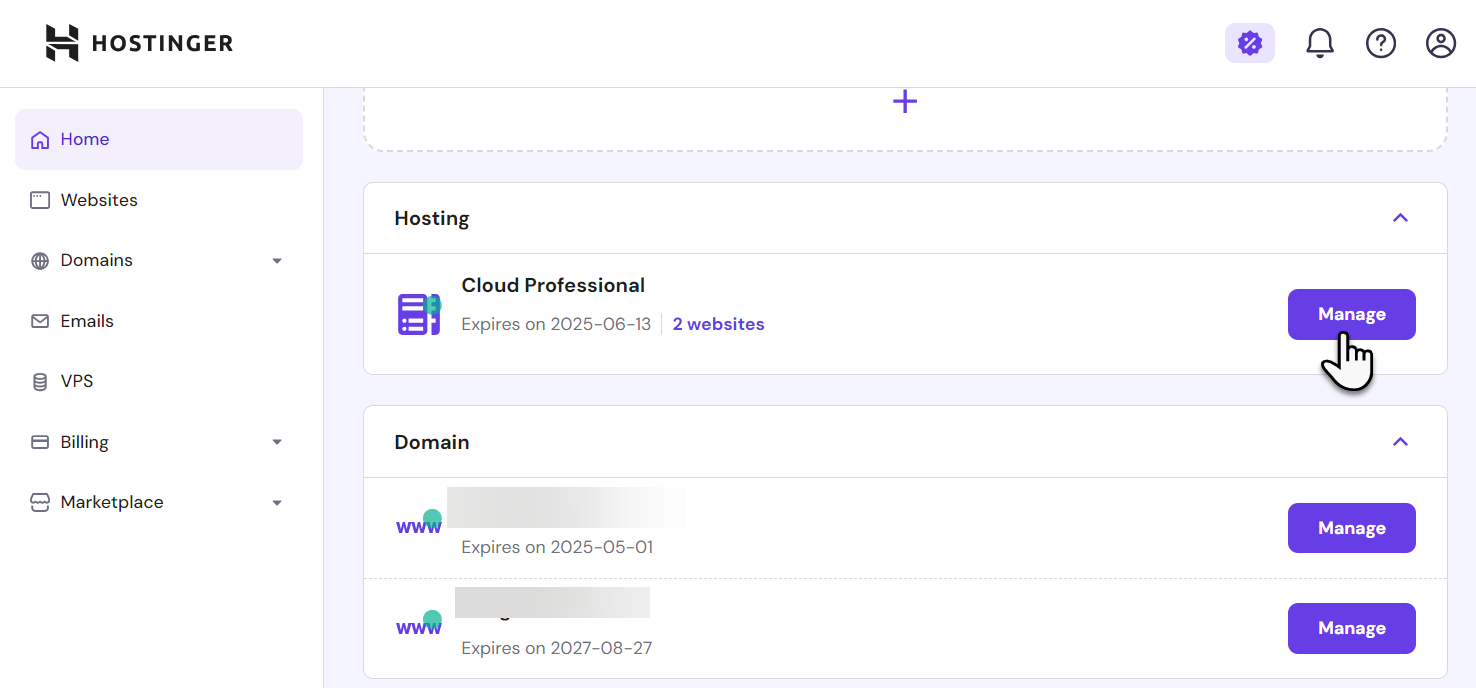Open the 2 websites link
Screen dimensions: 1476x688
[x=718, y=324]
